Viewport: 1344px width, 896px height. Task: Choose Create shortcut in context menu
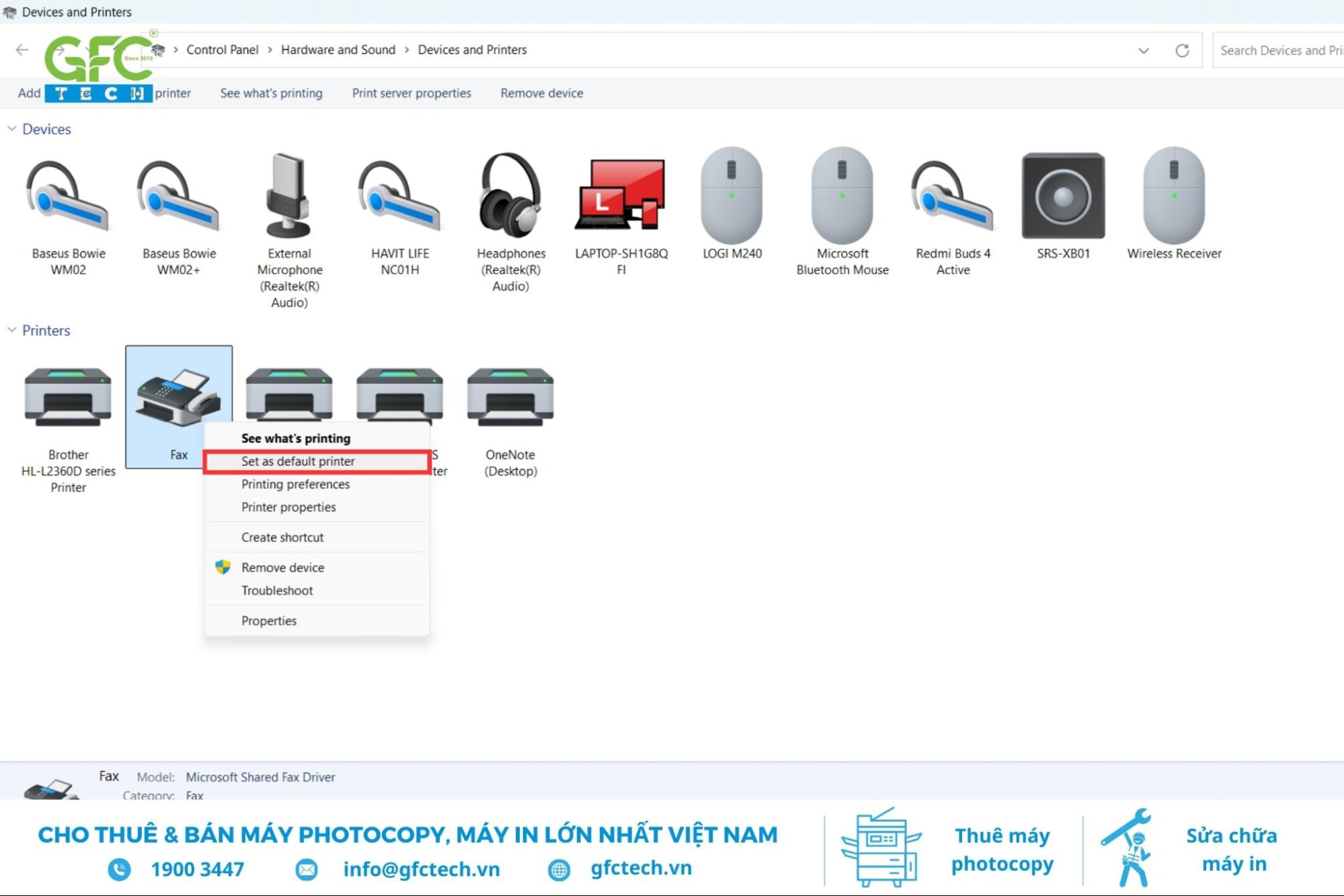[x=317, y=537]
